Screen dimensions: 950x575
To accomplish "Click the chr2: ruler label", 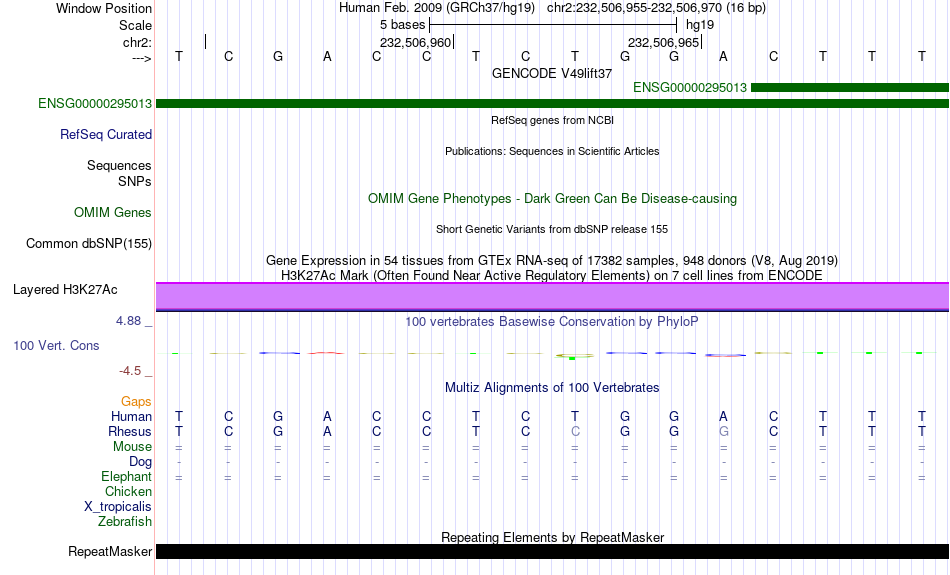I will pos(138,42).
